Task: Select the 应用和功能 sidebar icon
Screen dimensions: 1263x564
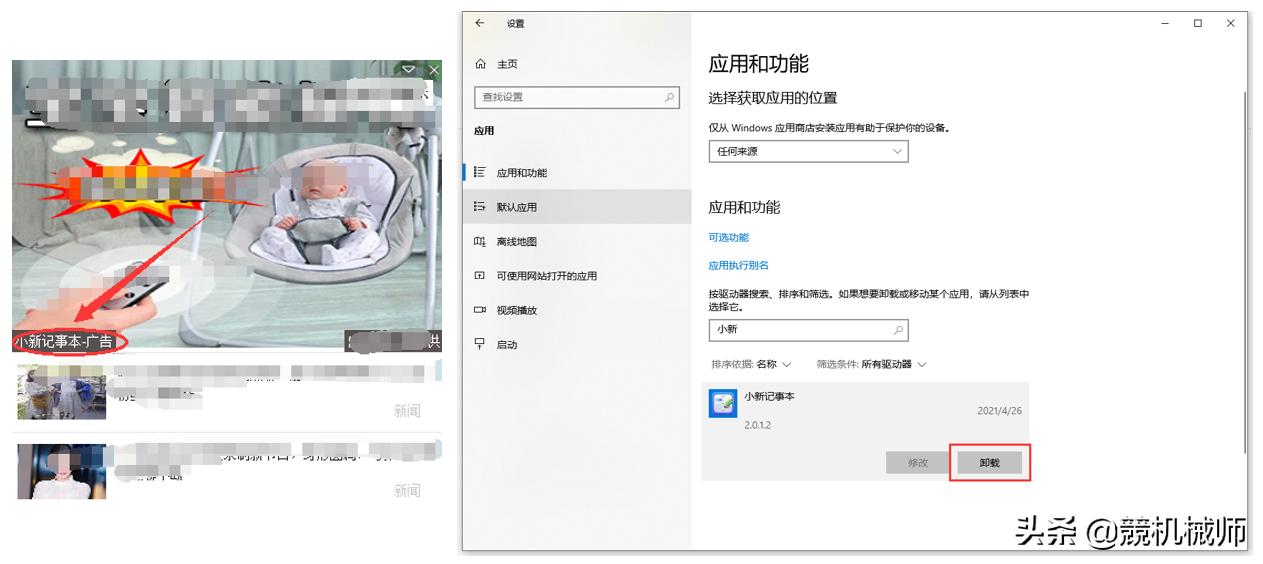Action: (x=480, y=173)
